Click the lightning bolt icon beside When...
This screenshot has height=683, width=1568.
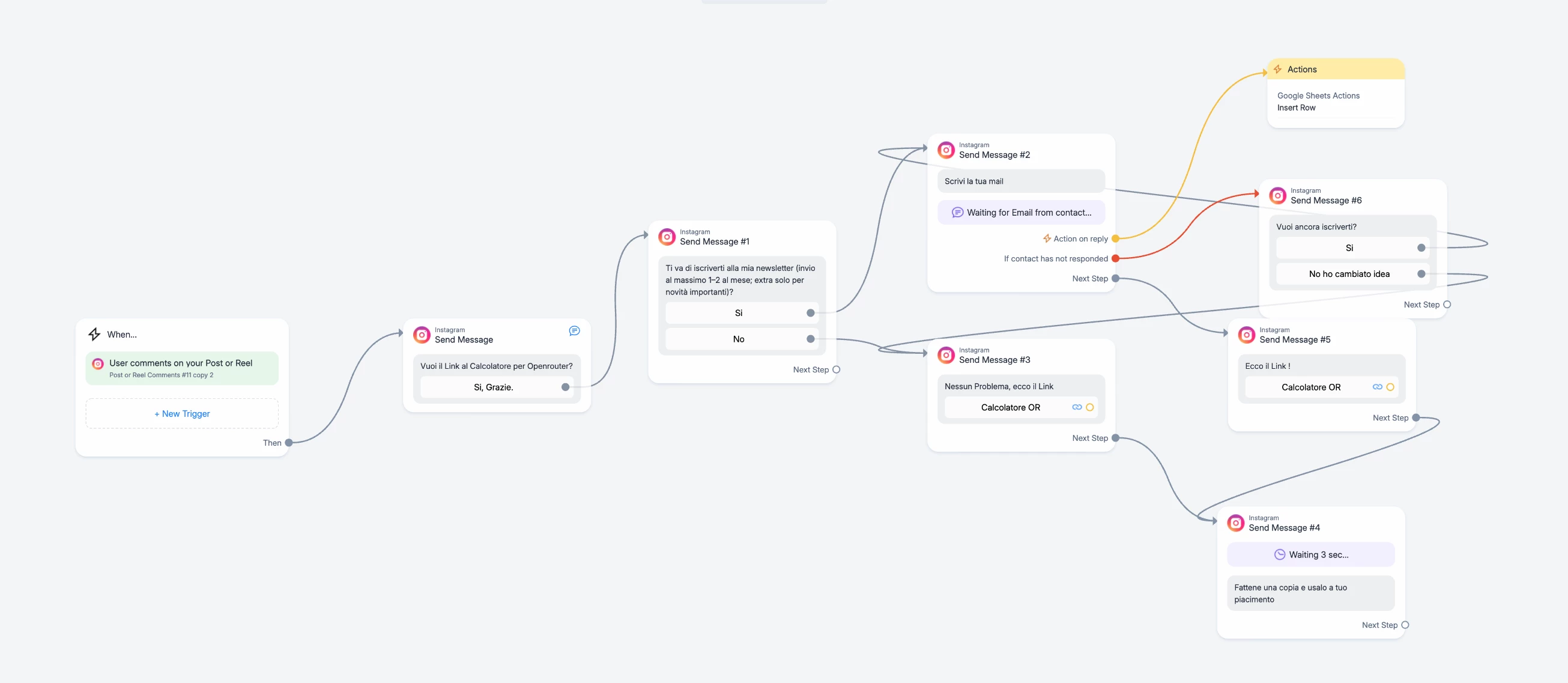click(x=94, y=334)
